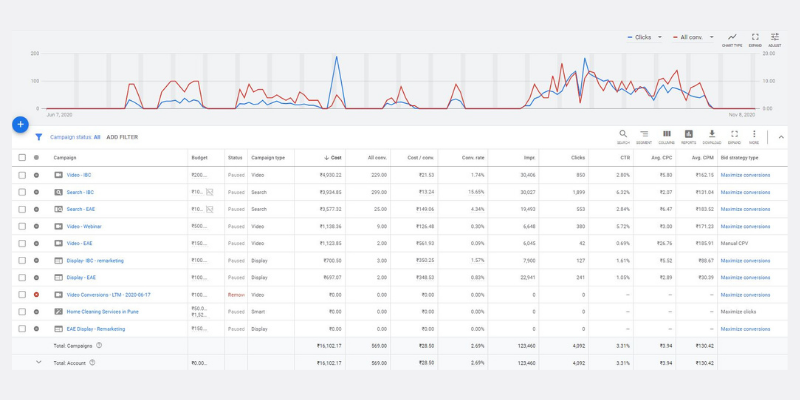Check the select-all checkbox in table header
The width and height of the screenshot is (800, 400).
click(x=22, y=158)
